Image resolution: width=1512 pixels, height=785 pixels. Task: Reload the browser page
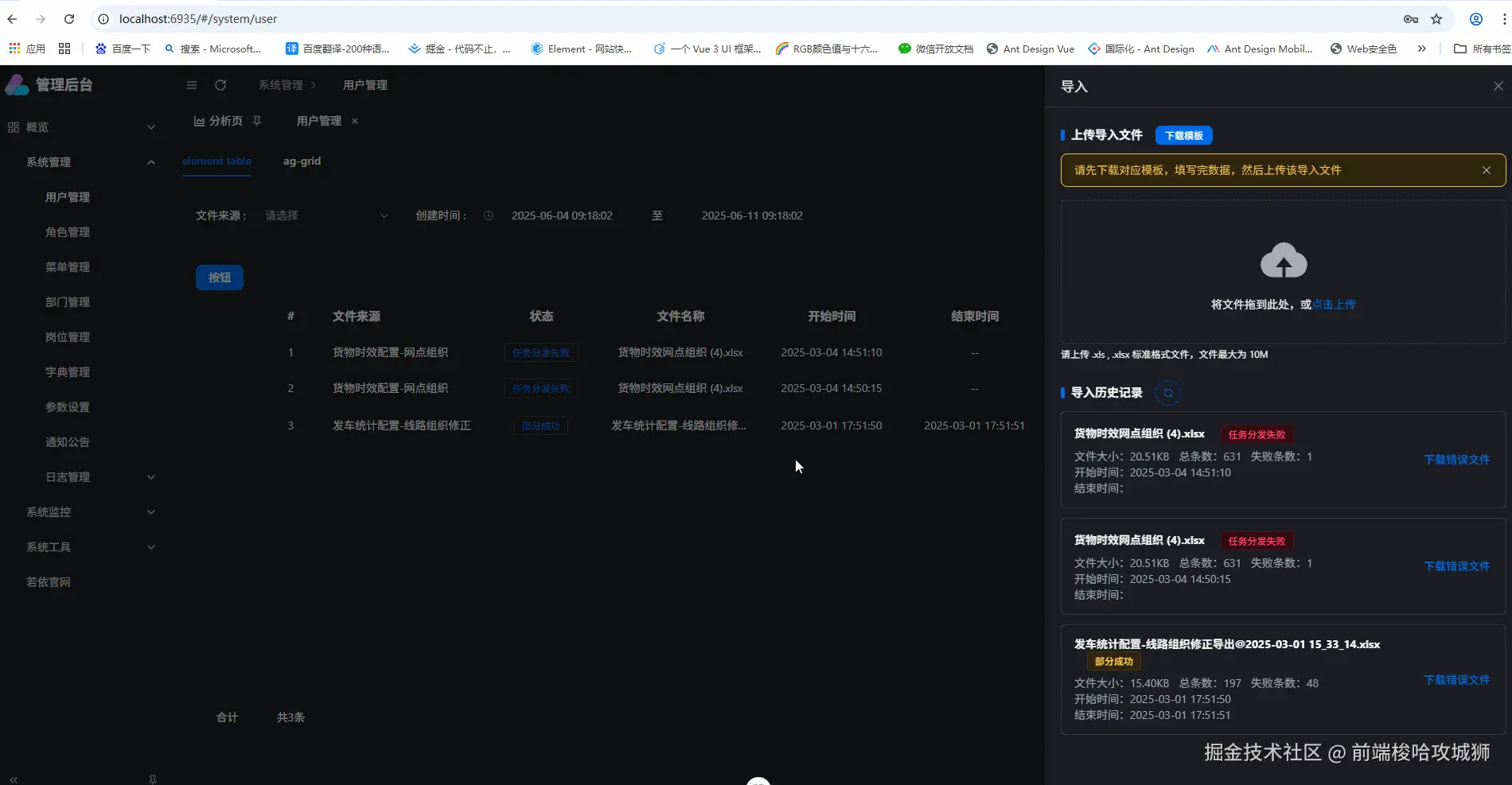[x=69, y=19]
